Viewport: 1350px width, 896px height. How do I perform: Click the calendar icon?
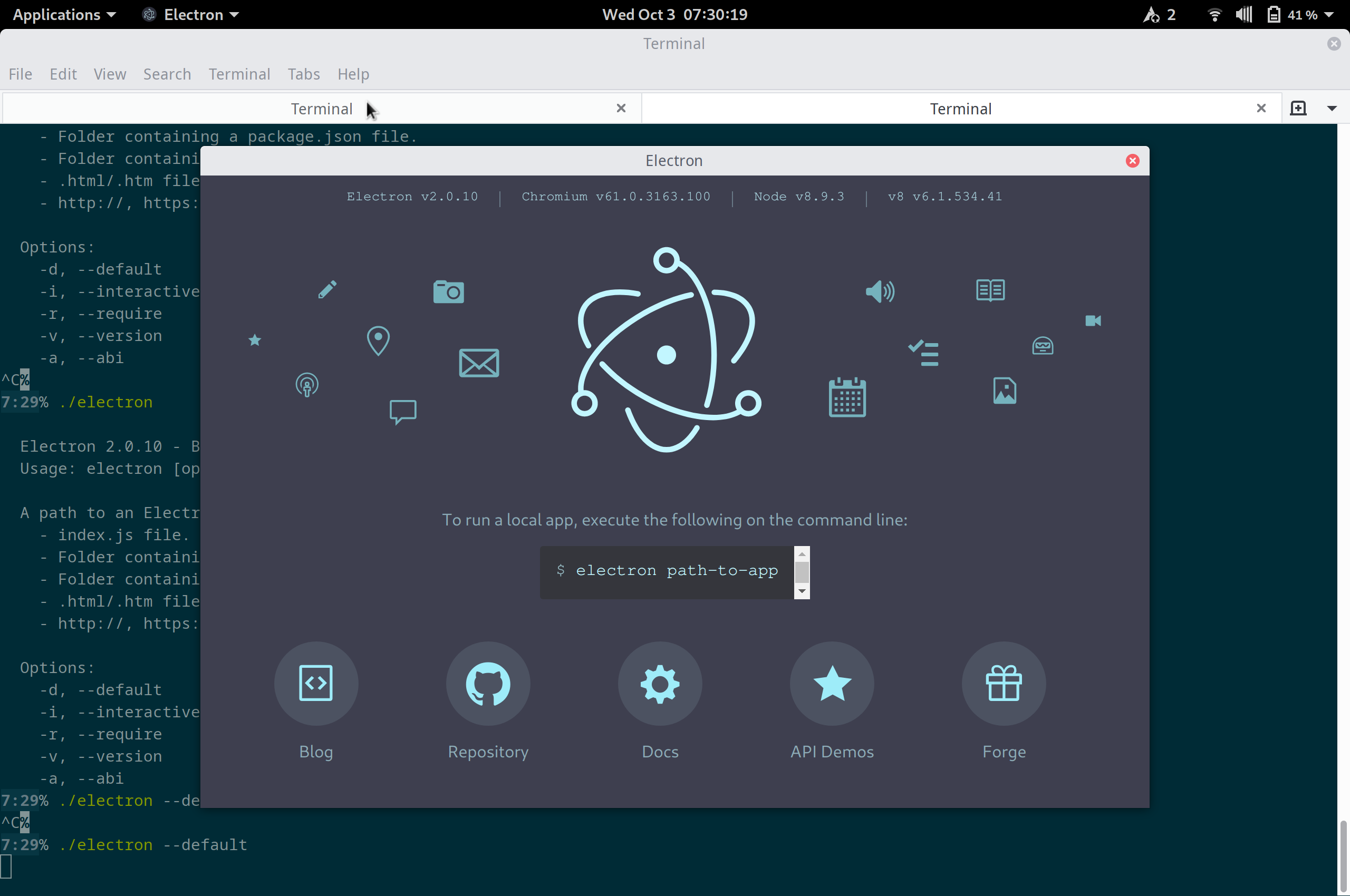tap(847, 397)
